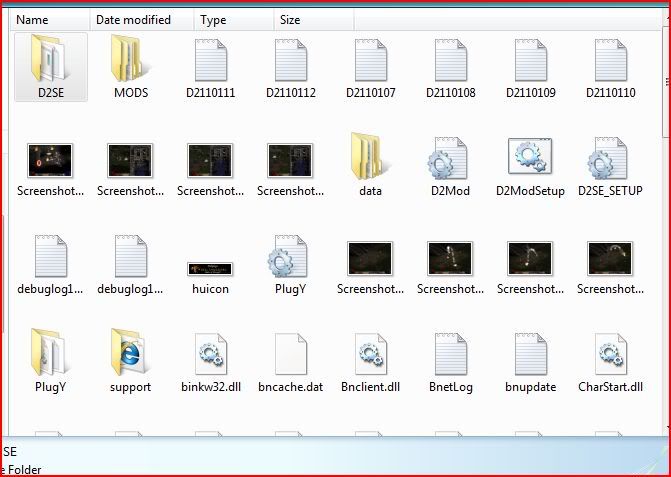Select the D2SE folder icon
The height and width of the screenshot is (477, 671).
click(x=50, y=60)
